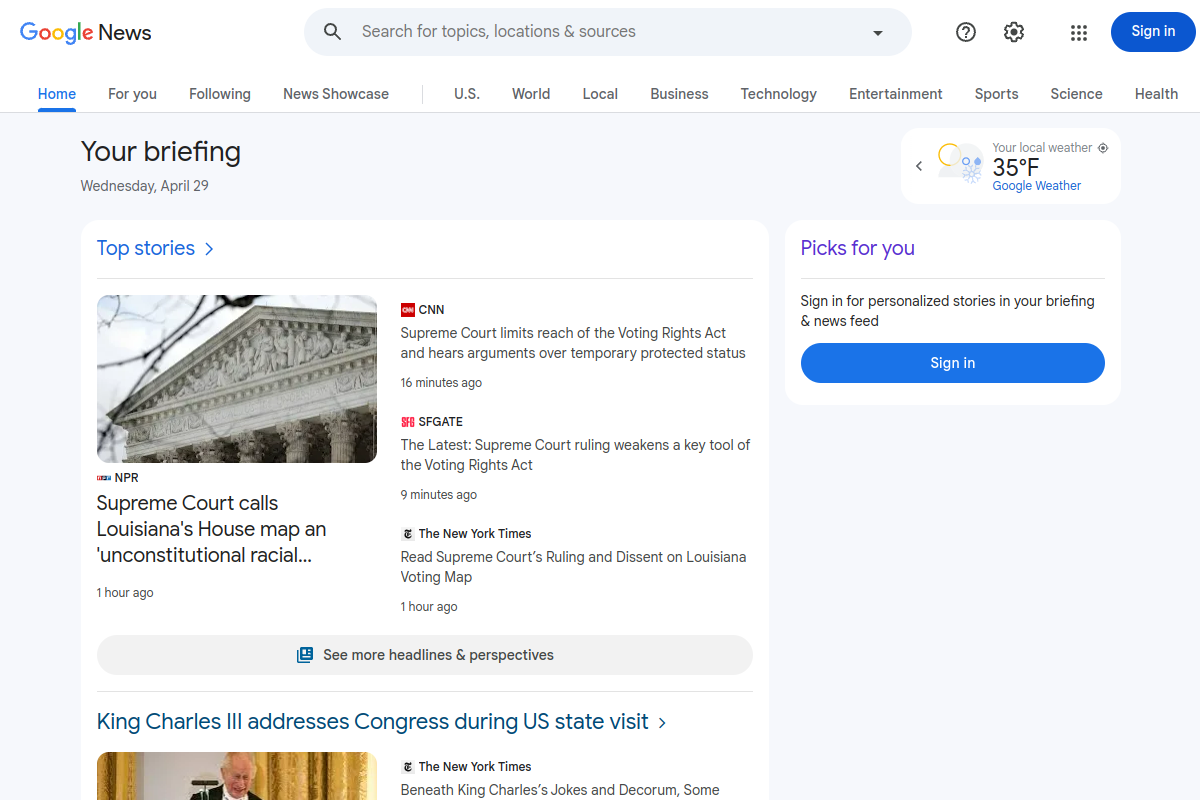Click the 35°F temperature reading
Image resolution: width=1200 pixels, height=800 pixels.
coord(1016,167)
